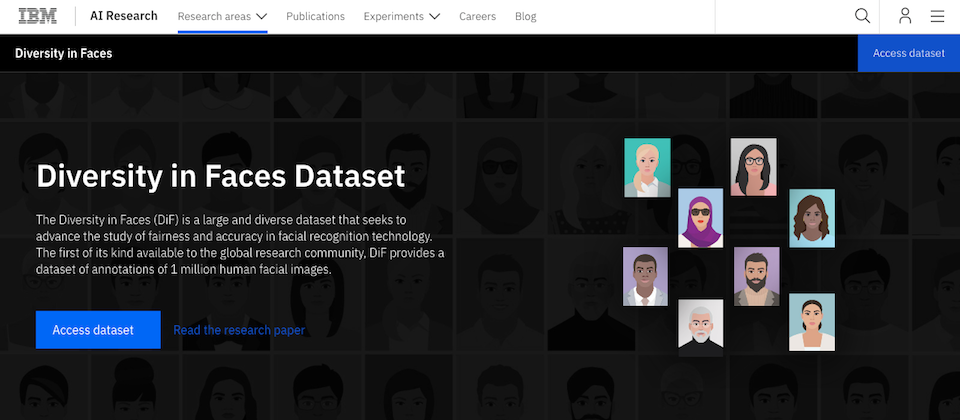Image resolution: width=960 pixels, height=420 pixels.
Task: Open the search magnifier icon
Action: click(862, 16)
